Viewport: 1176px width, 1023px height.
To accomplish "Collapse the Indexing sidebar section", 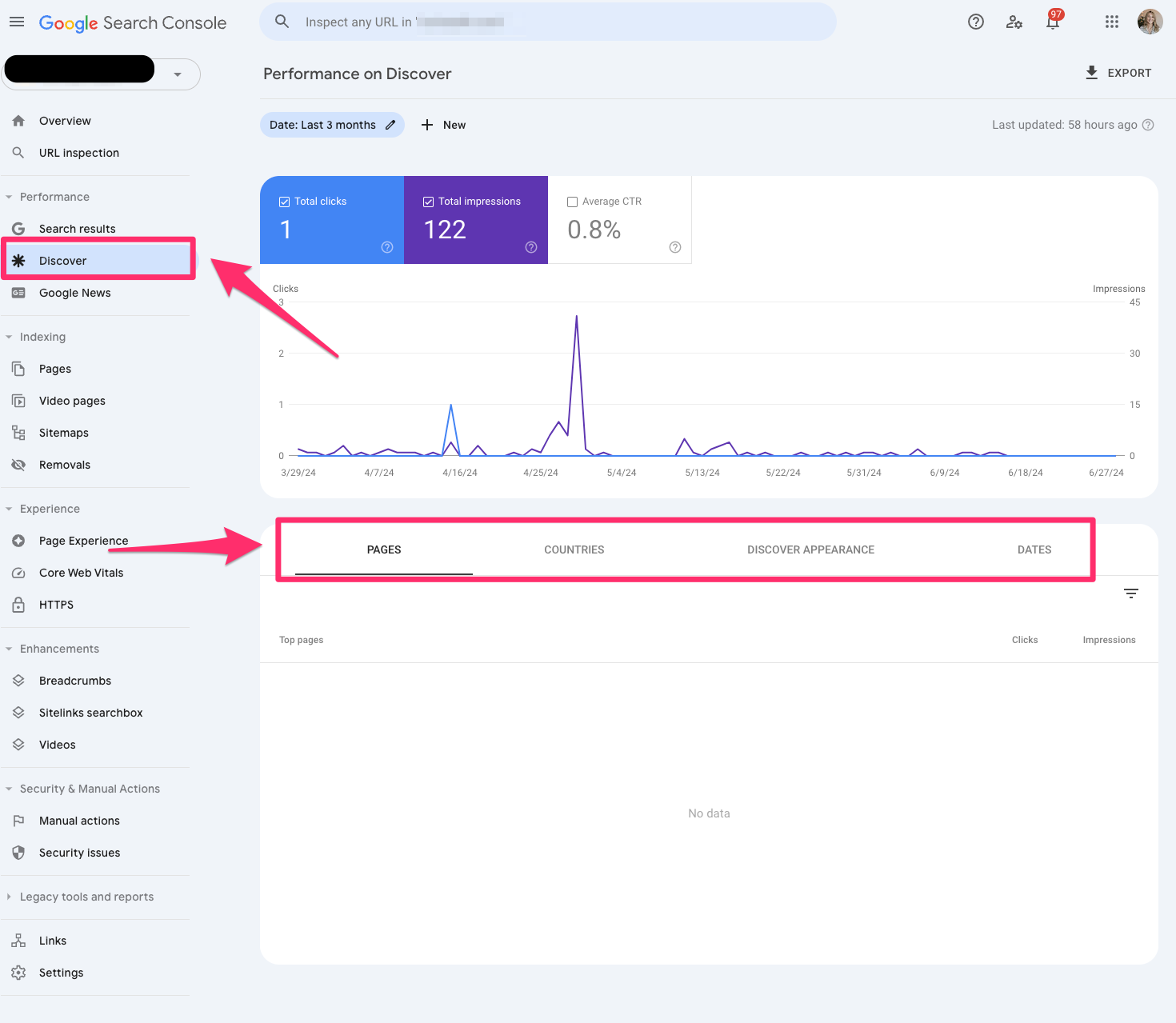I will coord(9,337).
